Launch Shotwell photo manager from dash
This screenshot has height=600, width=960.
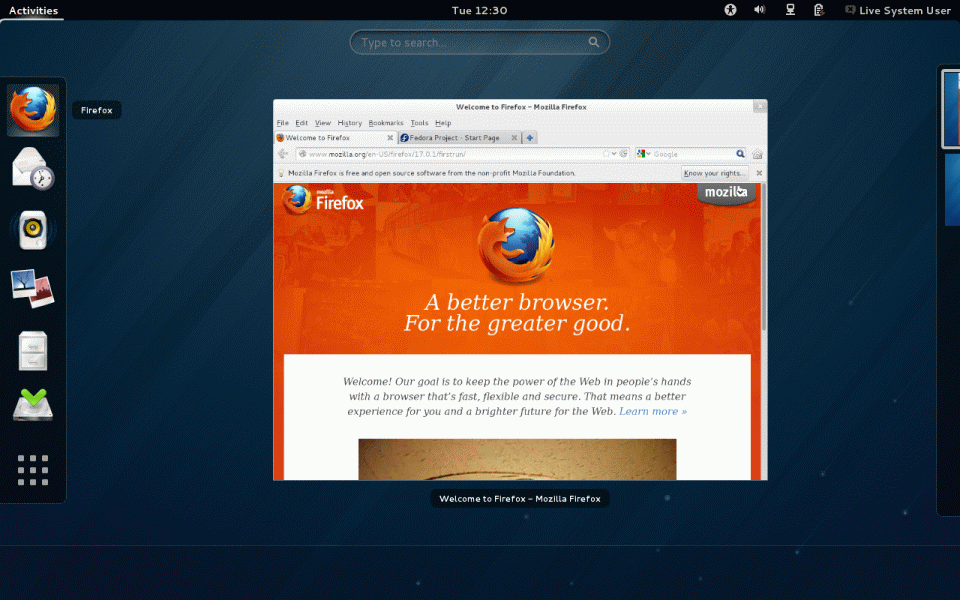point(33,289)
